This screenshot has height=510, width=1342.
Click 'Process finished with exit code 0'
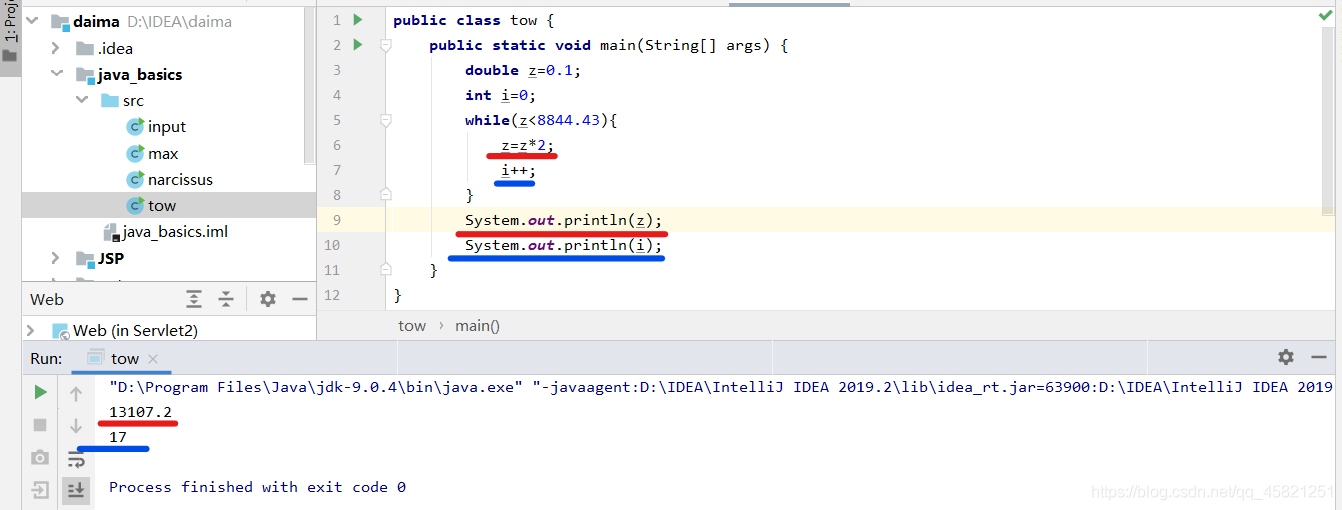click(257, 487)
